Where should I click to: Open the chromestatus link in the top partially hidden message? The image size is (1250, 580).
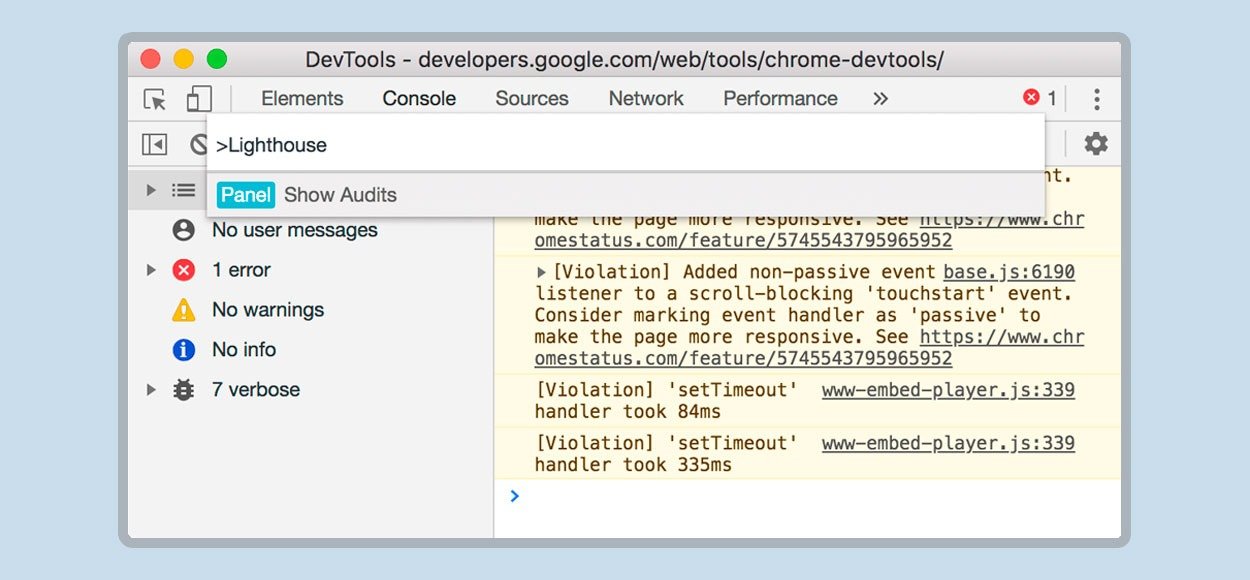809,230
